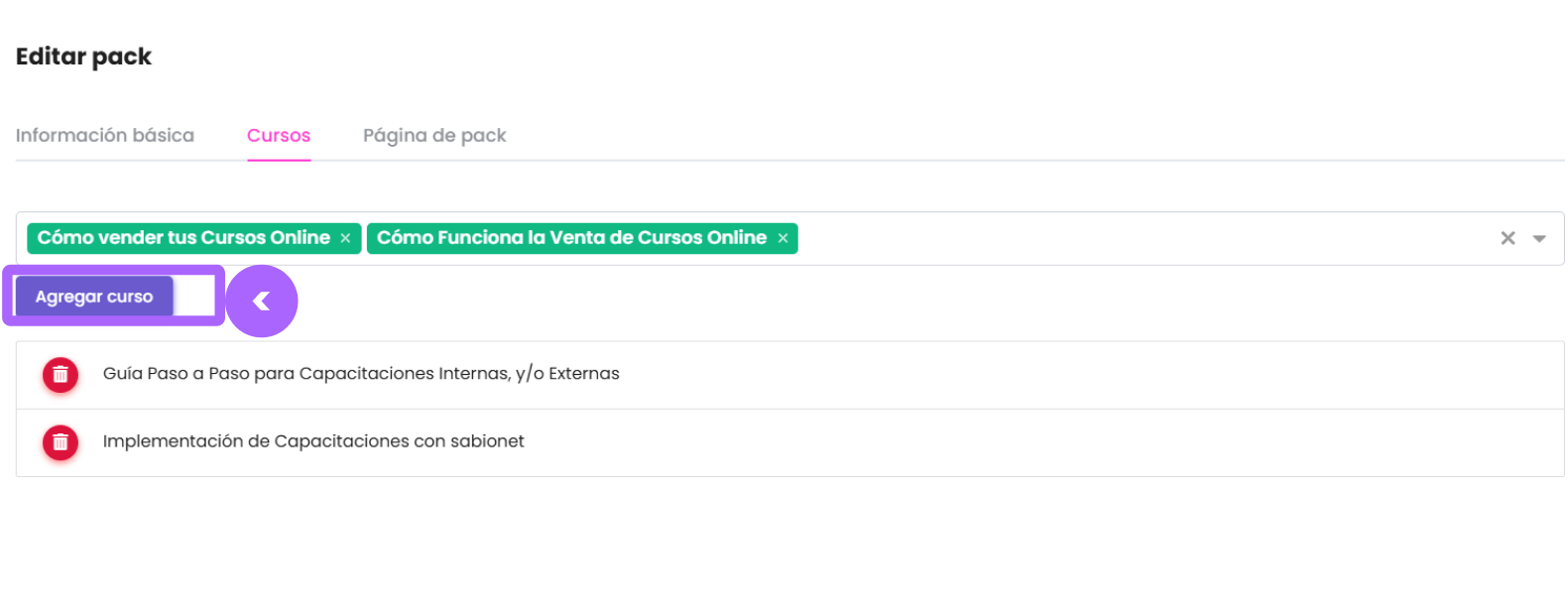Remove the 'Cómo vender tus Cursos Online' tag

point(345,239)
